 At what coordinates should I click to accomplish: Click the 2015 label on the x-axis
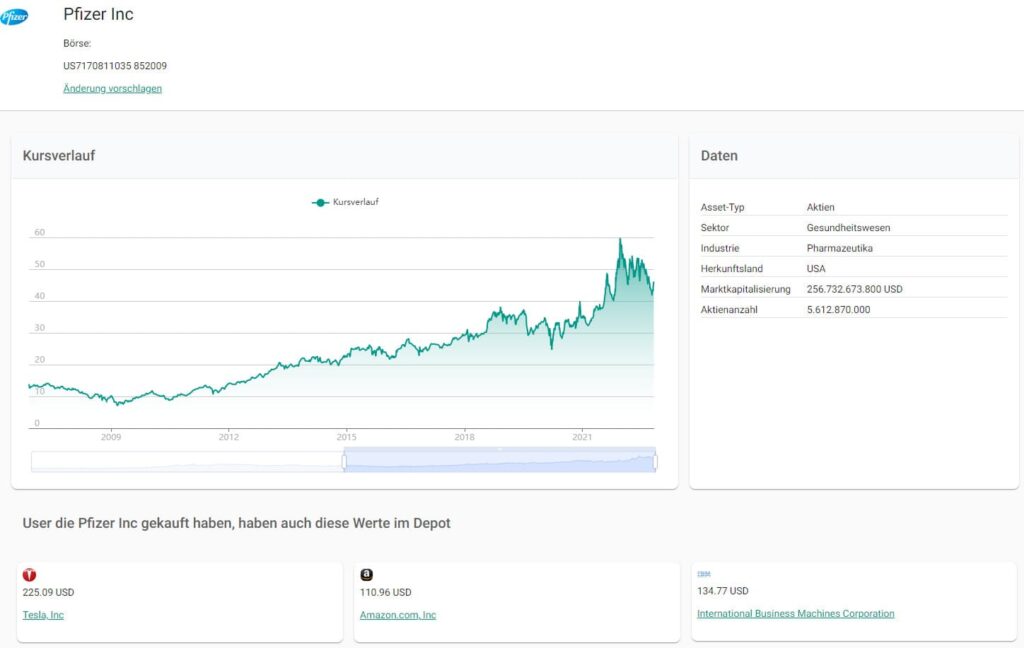[346, 437]
